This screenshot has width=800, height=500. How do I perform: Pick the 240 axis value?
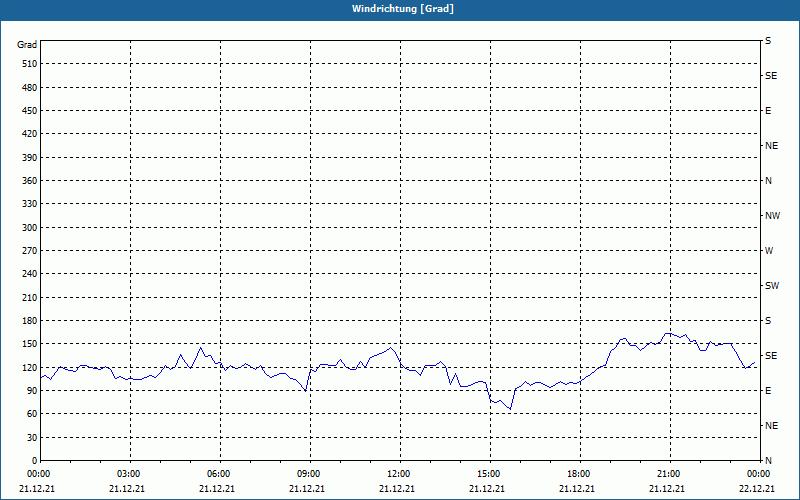(30, 274)
